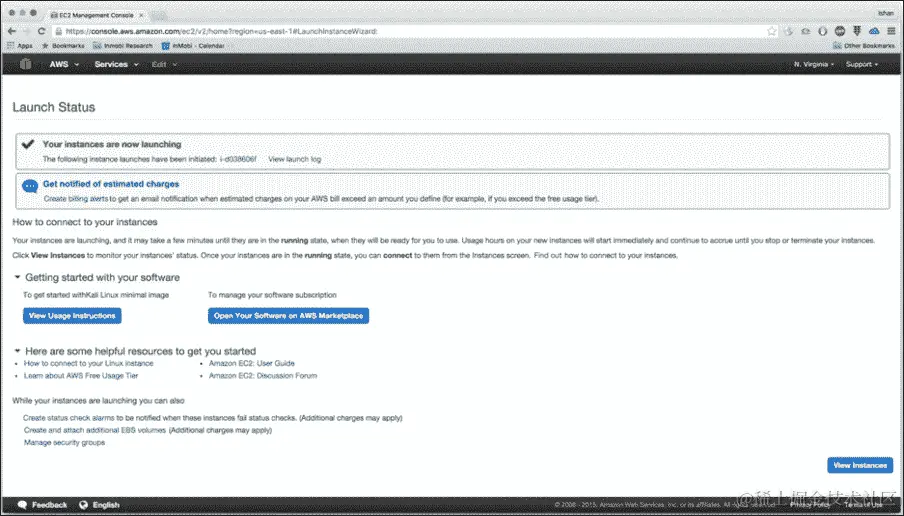Viewport: 904px width, 516px height.
Task: Click the ishan profile button
Action: pyautogui.click(x=886, y=13)
